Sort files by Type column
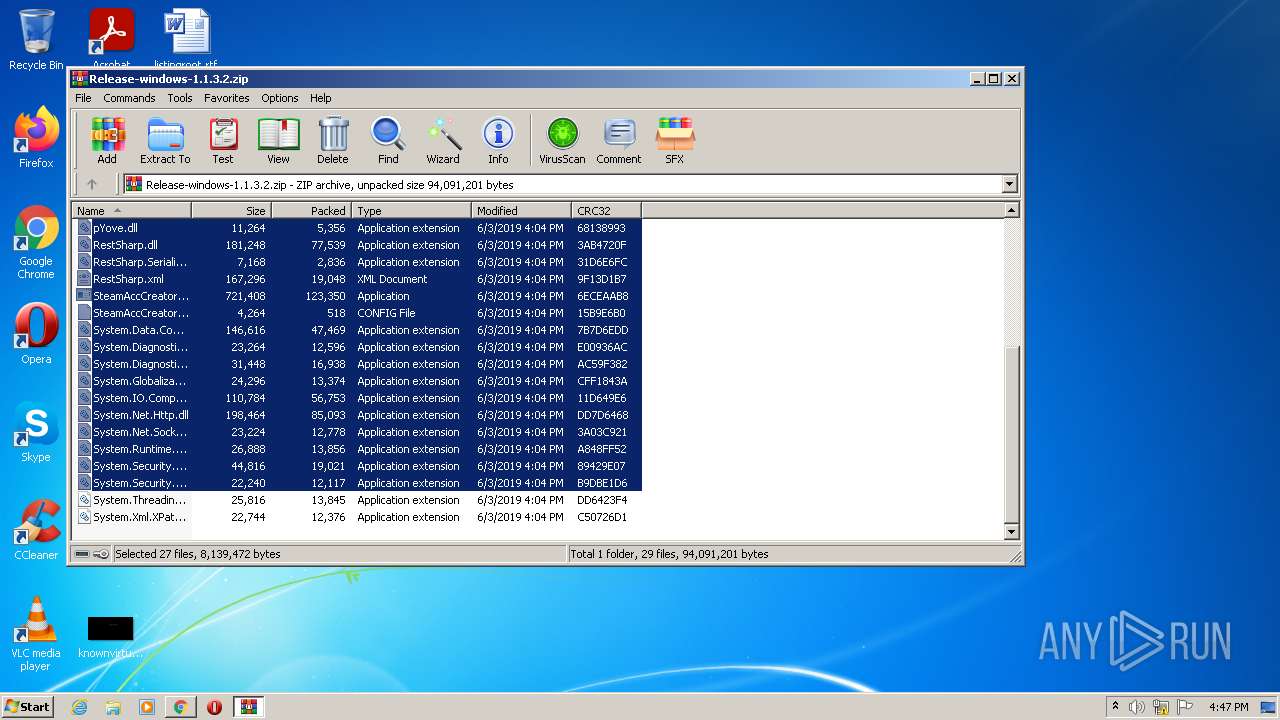Viewport: 1280px width, 720px height. pyautogui.click(x=411, y=210)
